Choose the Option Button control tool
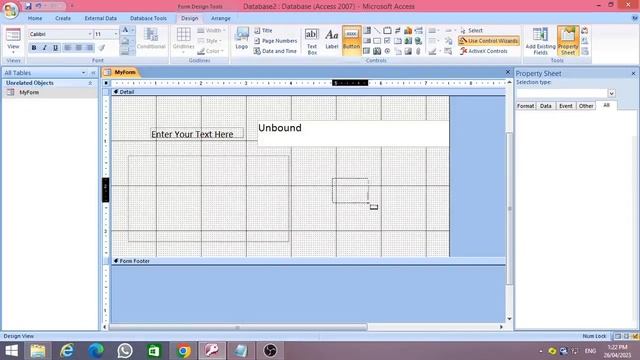Image resolution: width=640 pixels, height=360 pixels. (387, 51)
